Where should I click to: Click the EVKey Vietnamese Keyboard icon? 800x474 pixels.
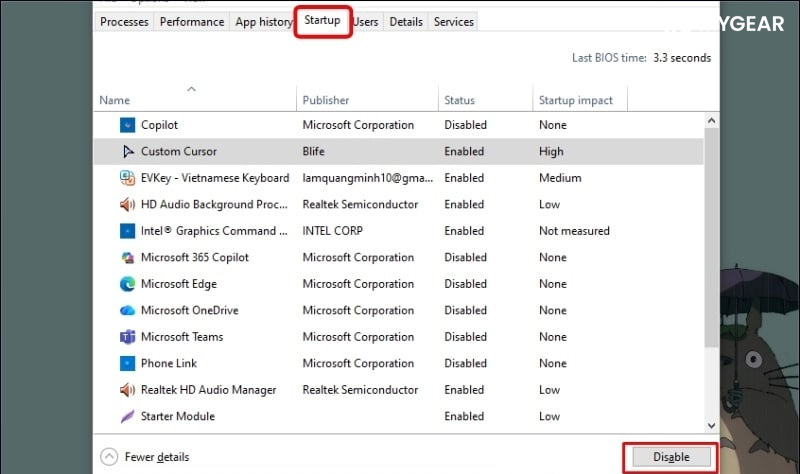point(127,178)
